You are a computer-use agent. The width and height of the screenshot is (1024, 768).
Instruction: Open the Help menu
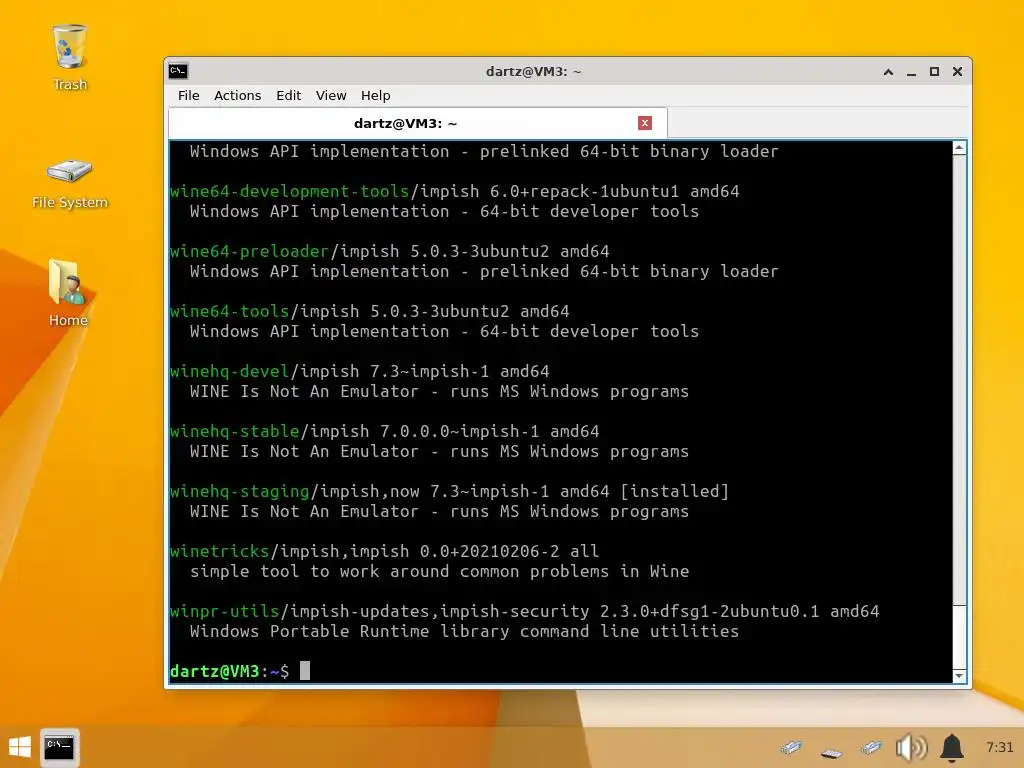tap(376, 95)
